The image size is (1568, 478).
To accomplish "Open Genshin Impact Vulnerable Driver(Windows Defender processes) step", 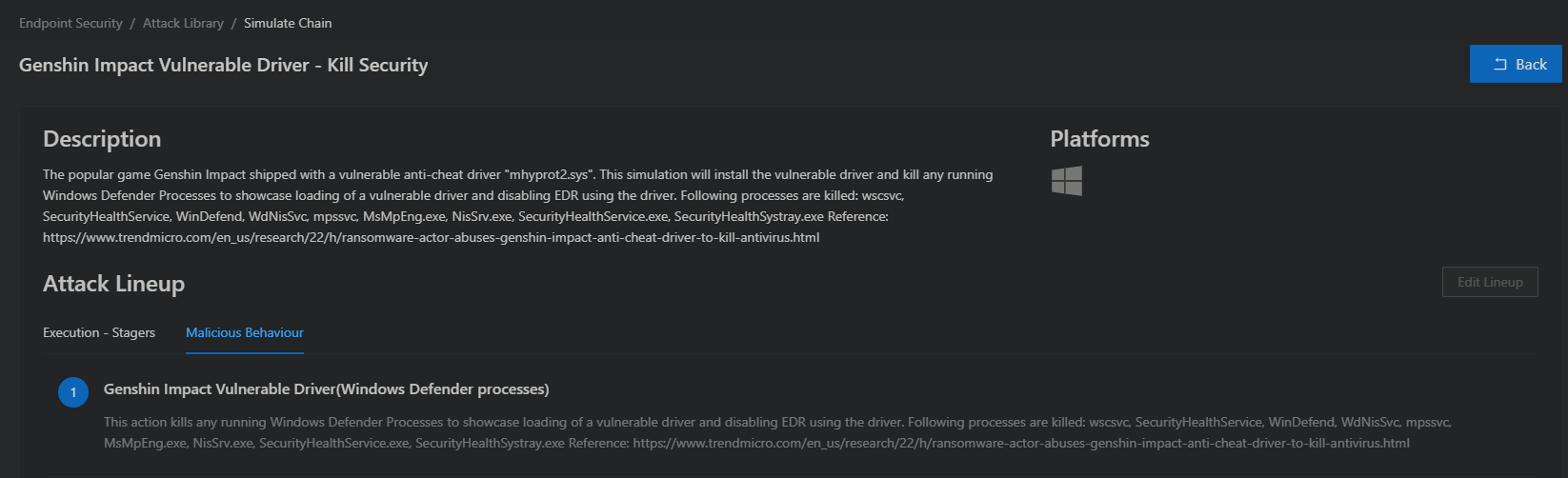I will 326,389.
